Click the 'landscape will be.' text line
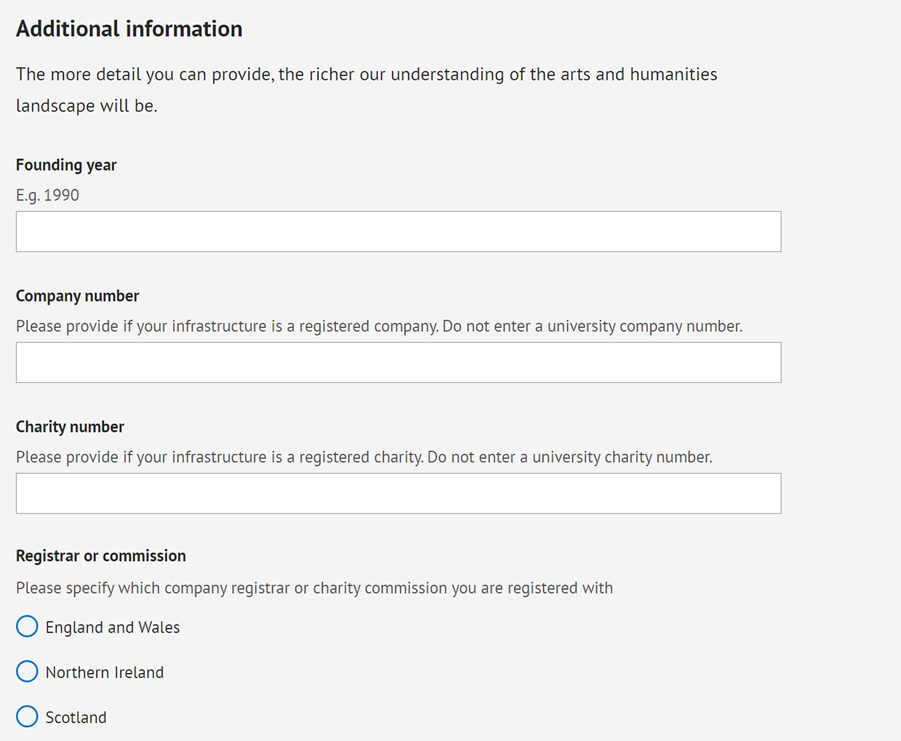 click(87, 106)
